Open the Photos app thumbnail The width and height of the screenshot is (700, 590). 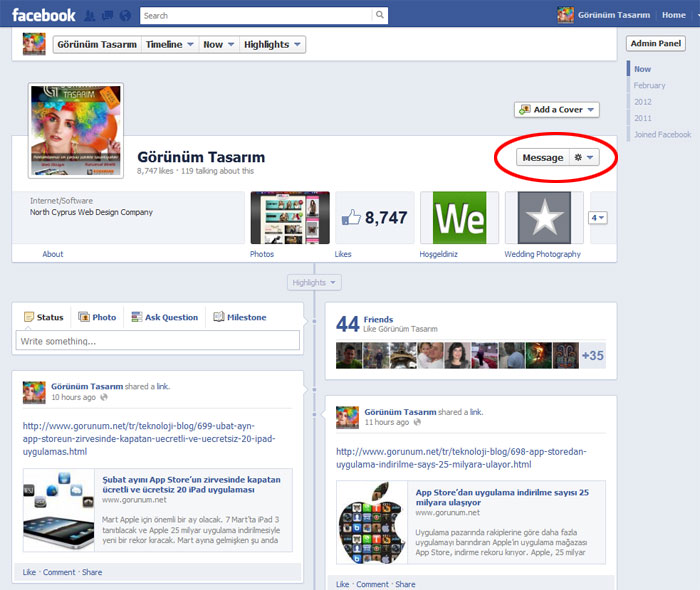[x=290, y=218]
